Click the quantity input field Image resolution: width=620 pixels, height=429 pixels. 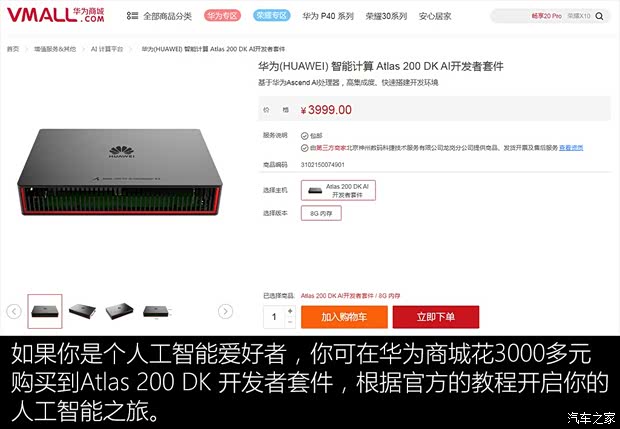pos(274,317)
